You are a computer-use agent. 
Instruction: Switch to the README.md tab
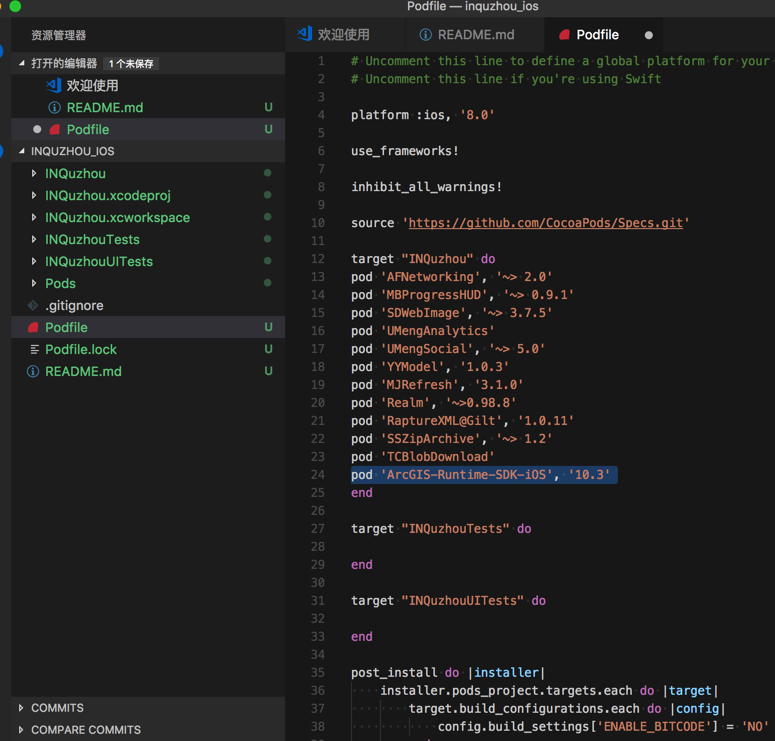coord(475,35)
